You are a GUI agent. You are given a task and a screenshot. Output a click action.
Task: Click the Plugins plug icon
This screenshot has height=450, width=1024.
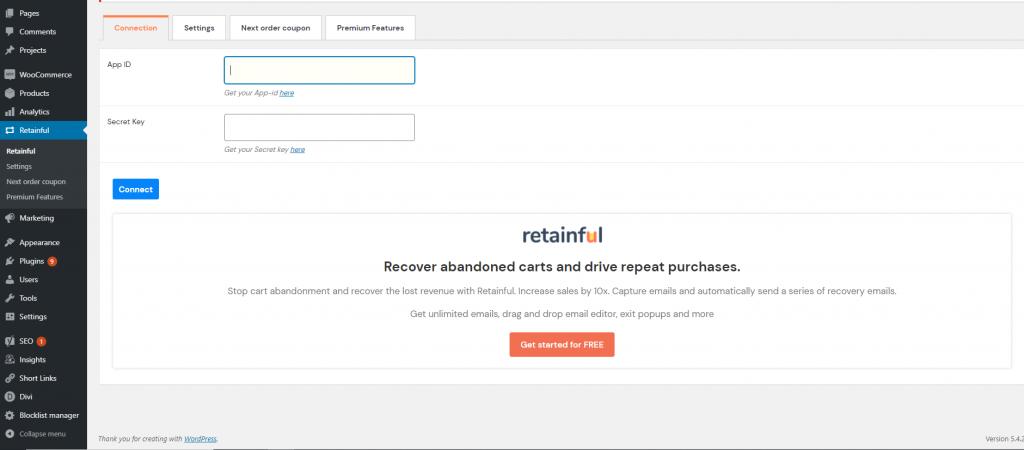tap(9, 261)
